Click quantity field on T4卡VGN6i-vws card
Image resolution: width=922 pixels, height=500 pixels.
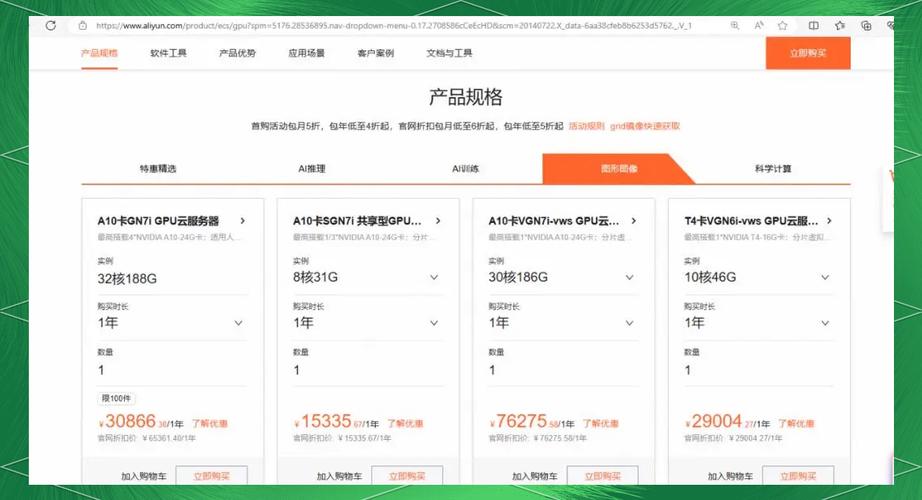(759, 370)
